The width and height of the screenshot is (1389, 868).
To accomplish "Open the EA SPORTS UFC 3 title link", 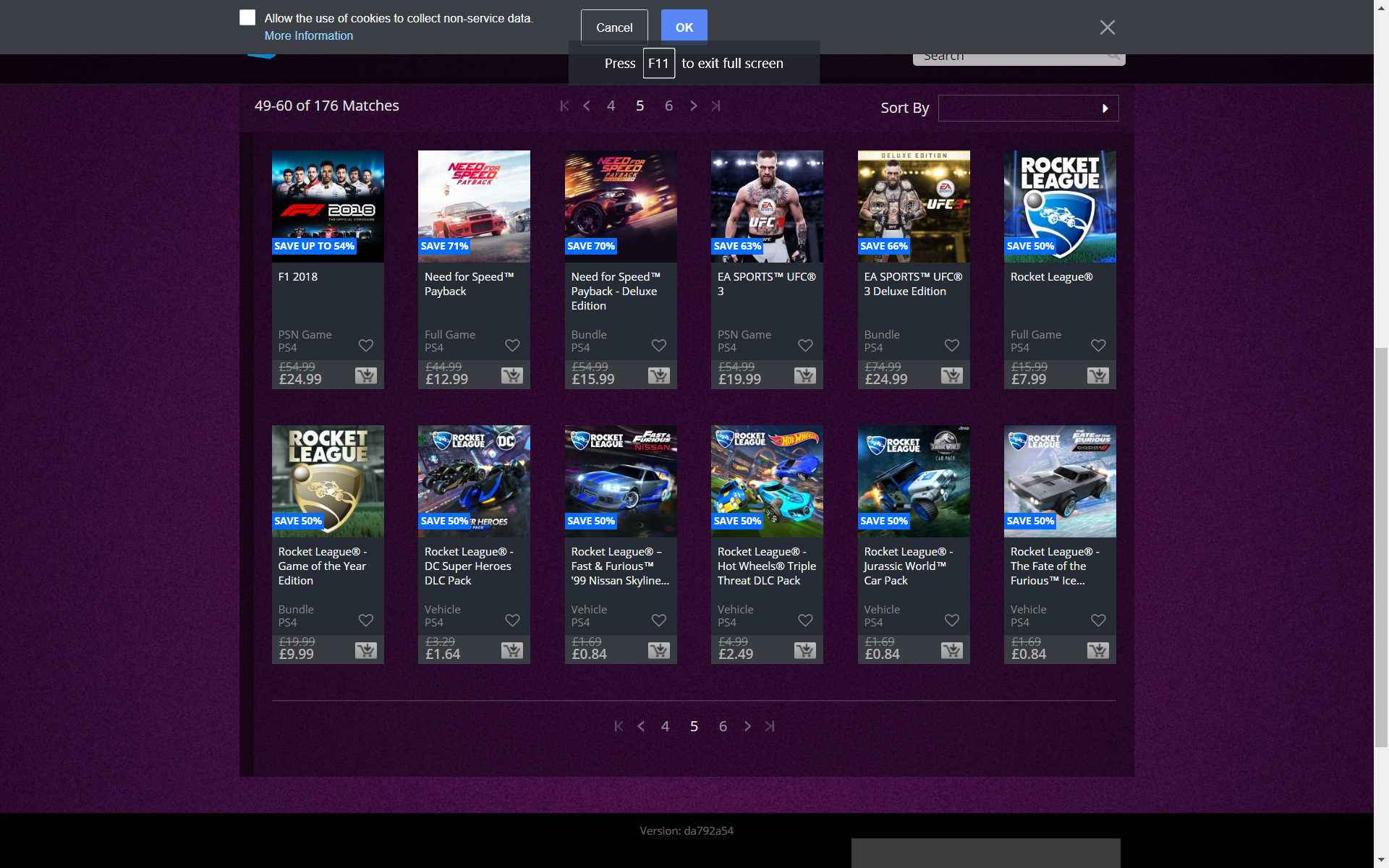I will (x=766, y=284).
